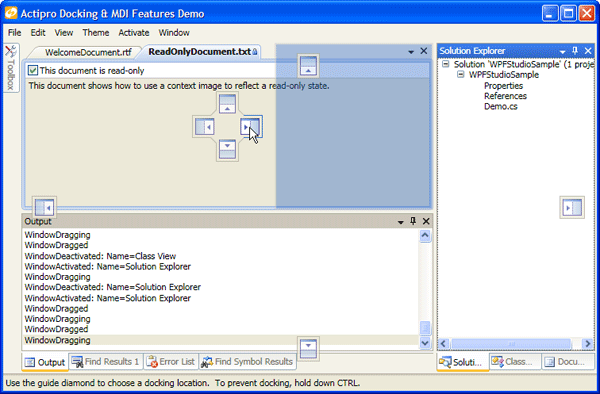The width and height of the screenshot is (600, 394).
Task: Select the Solution Explorer bottom tab
Action: pos(463,362)
